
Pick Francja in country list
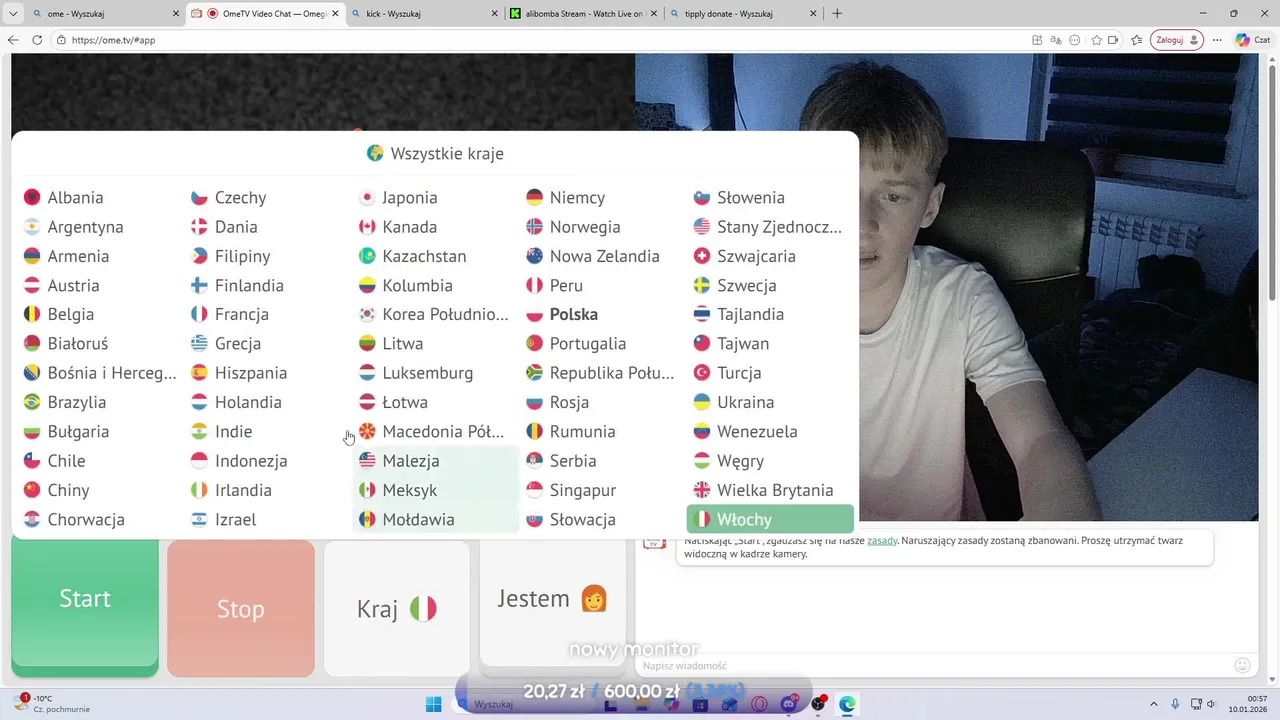pos(230,314)
